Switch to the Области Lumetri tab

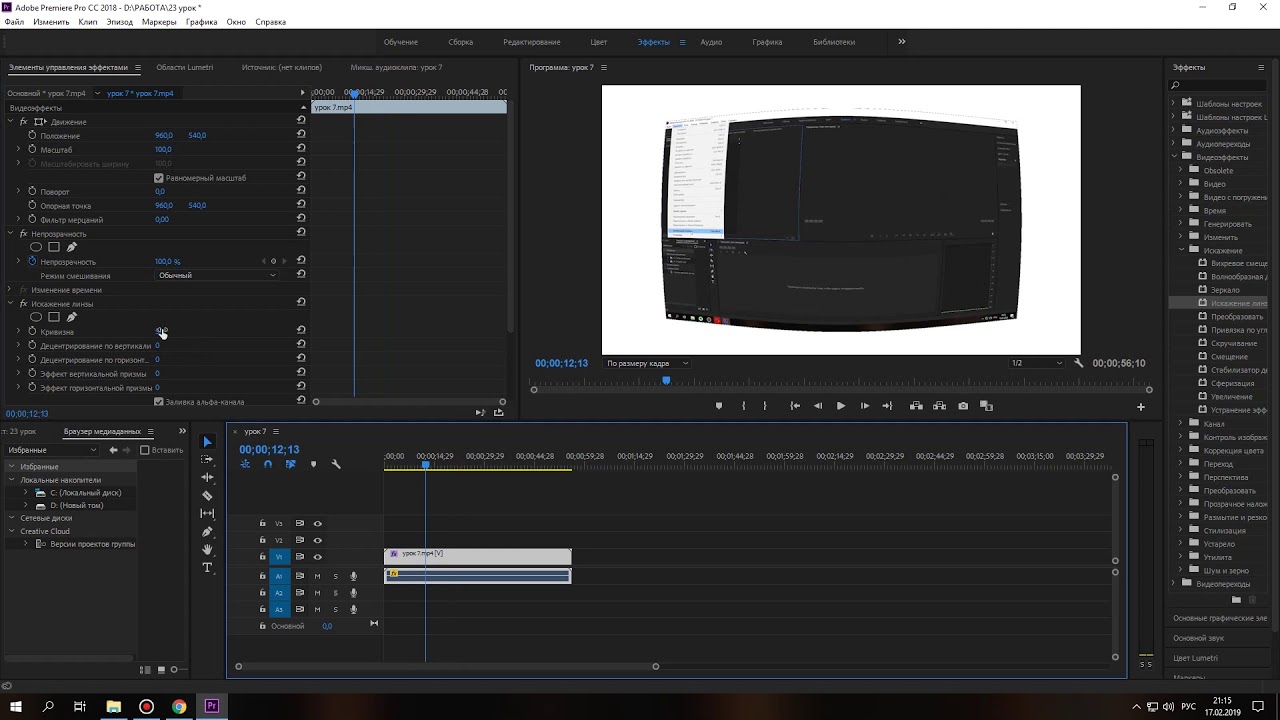click(x=184, y=68)
